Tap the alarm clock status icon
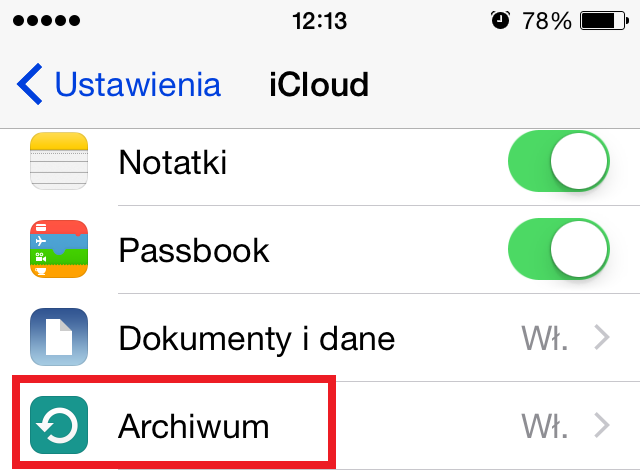 point(500,20)
